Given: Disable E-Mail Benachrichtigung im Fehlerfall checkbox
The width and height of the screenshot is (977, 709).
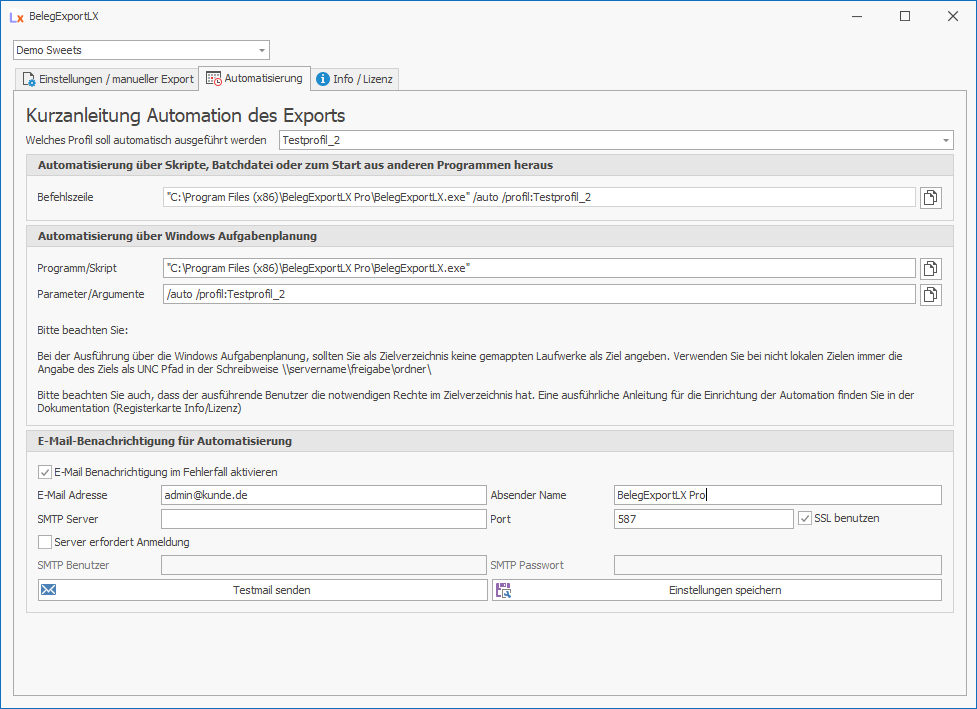Looking at the screenshot, I should [44, 472].
